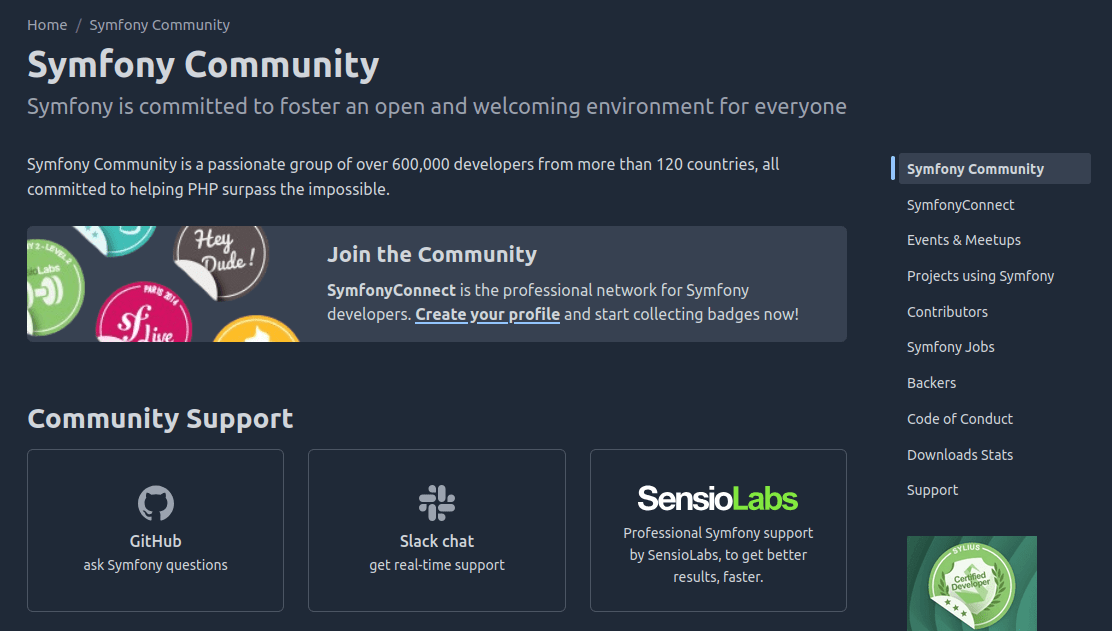View Downloads Stats from the sidebar
Viewport: 1112px width, 631px height.
coord(960,454)
